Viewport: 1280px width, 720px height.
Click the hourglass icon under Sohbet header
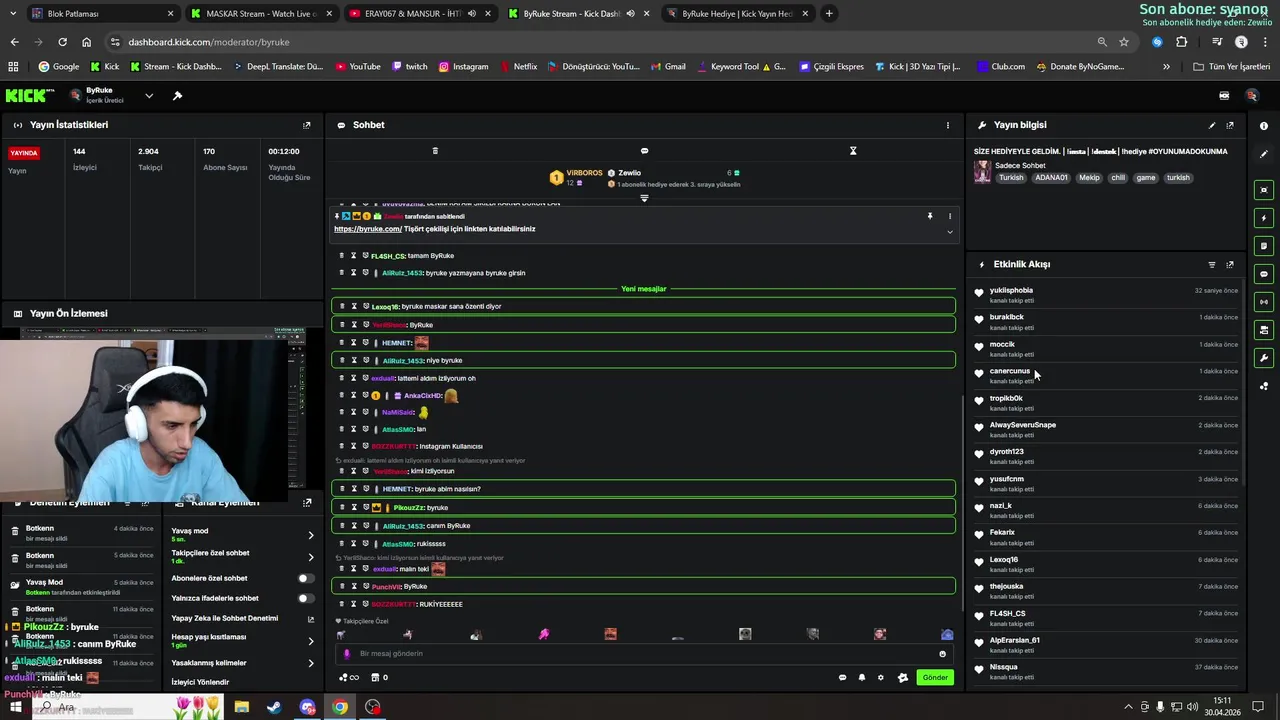(853, 151)
